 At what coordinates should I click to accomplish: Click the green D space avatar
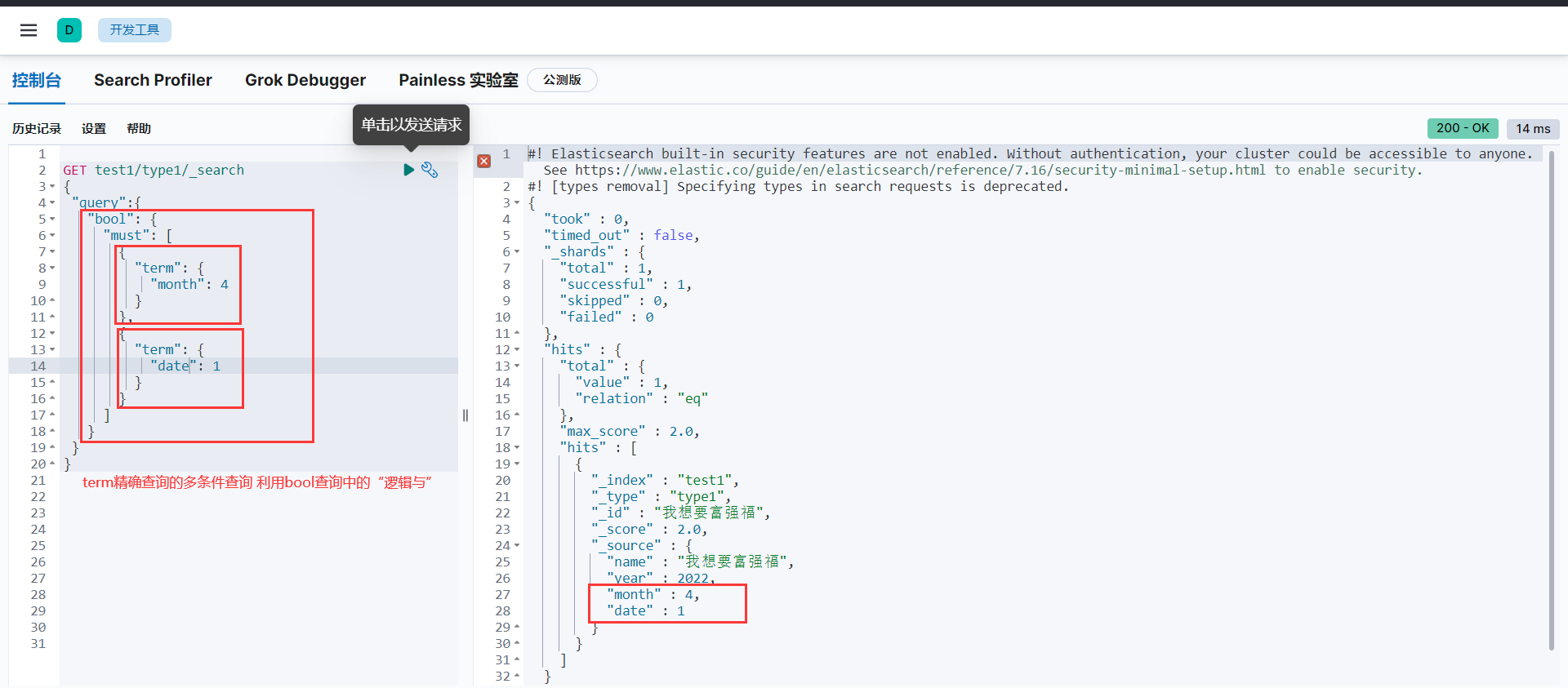(69, 30)
